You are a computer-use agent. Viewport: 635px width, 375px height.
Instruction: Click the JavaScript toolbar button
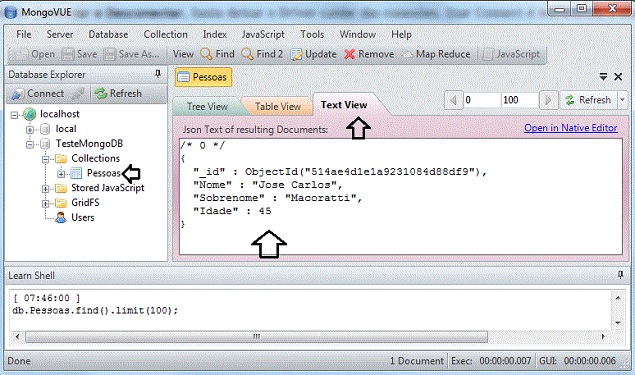pyautogui.click(x=512, y=54)
